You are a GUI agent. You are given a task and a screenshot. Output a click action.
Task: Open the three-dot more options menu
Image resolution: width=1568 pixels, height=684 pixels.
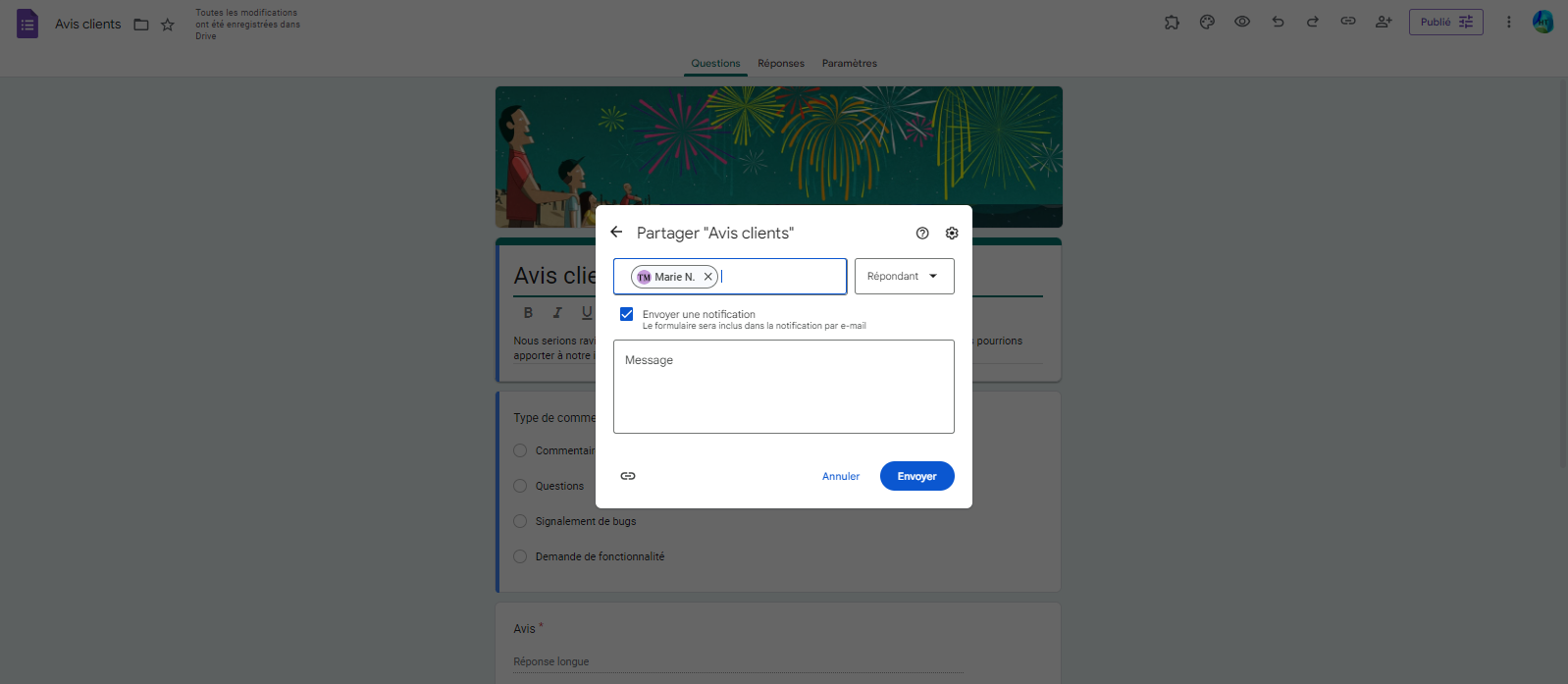pos(1509,22)
